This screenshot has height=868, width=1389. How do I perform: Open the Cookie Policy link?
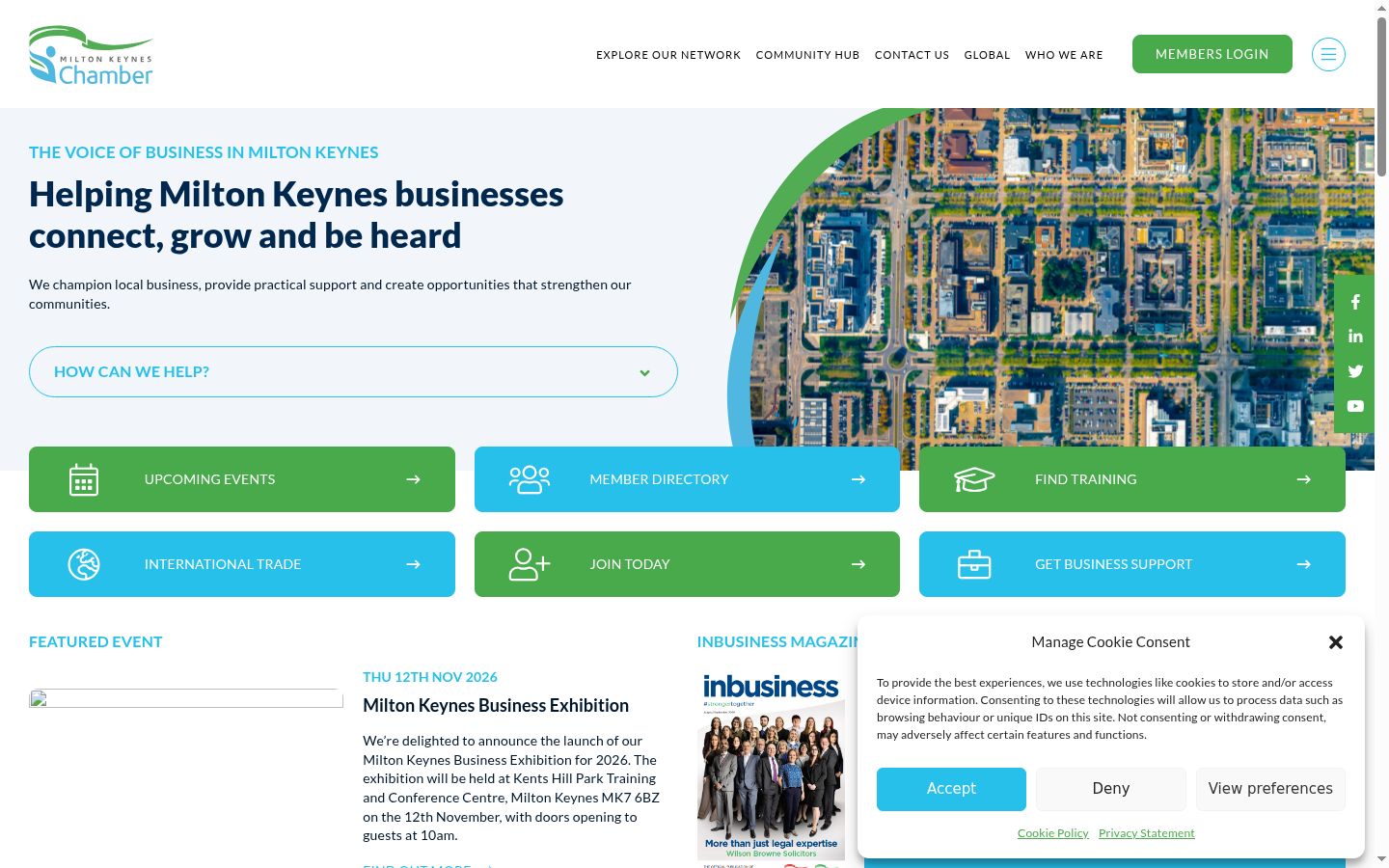point(1053,833)
